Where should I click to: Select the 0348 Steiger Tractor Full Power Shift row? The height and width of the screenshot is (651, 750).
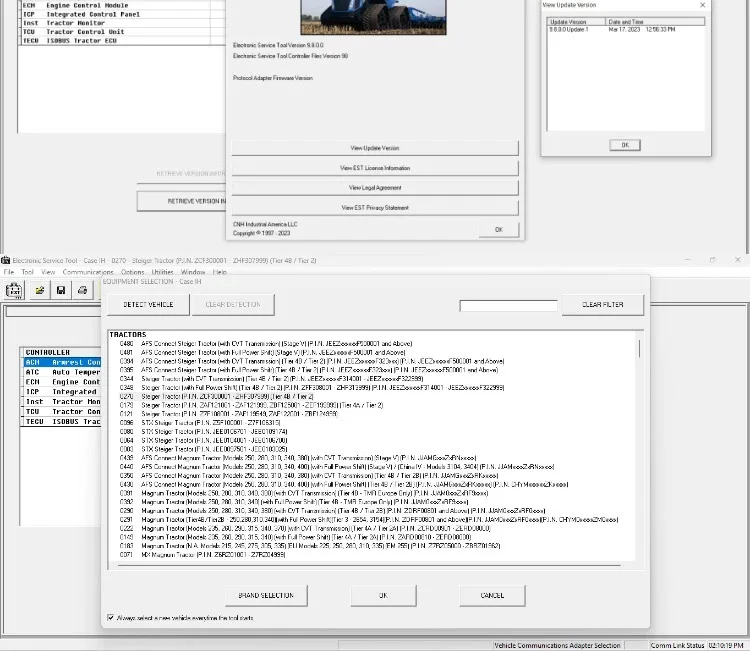(311, 387)
